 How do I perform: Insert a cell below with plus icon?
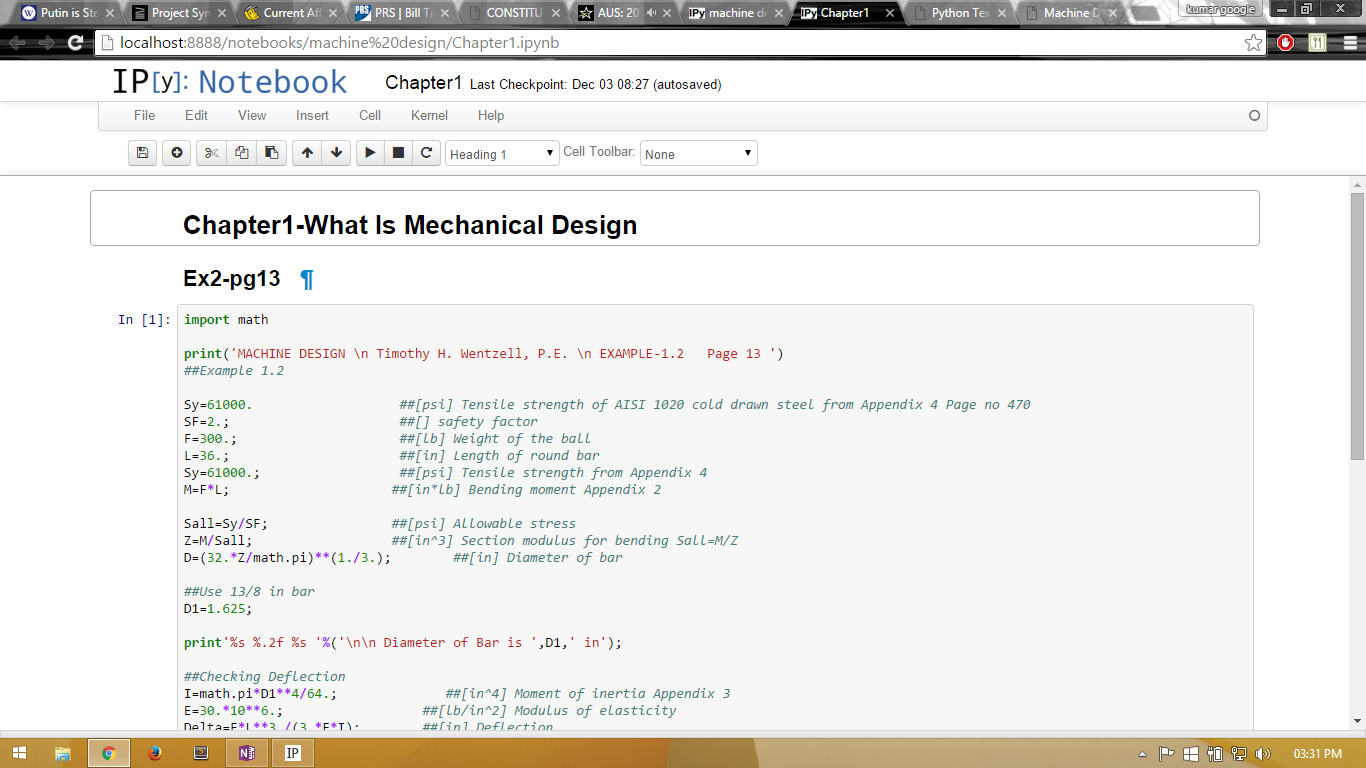[x=177, y=153]
